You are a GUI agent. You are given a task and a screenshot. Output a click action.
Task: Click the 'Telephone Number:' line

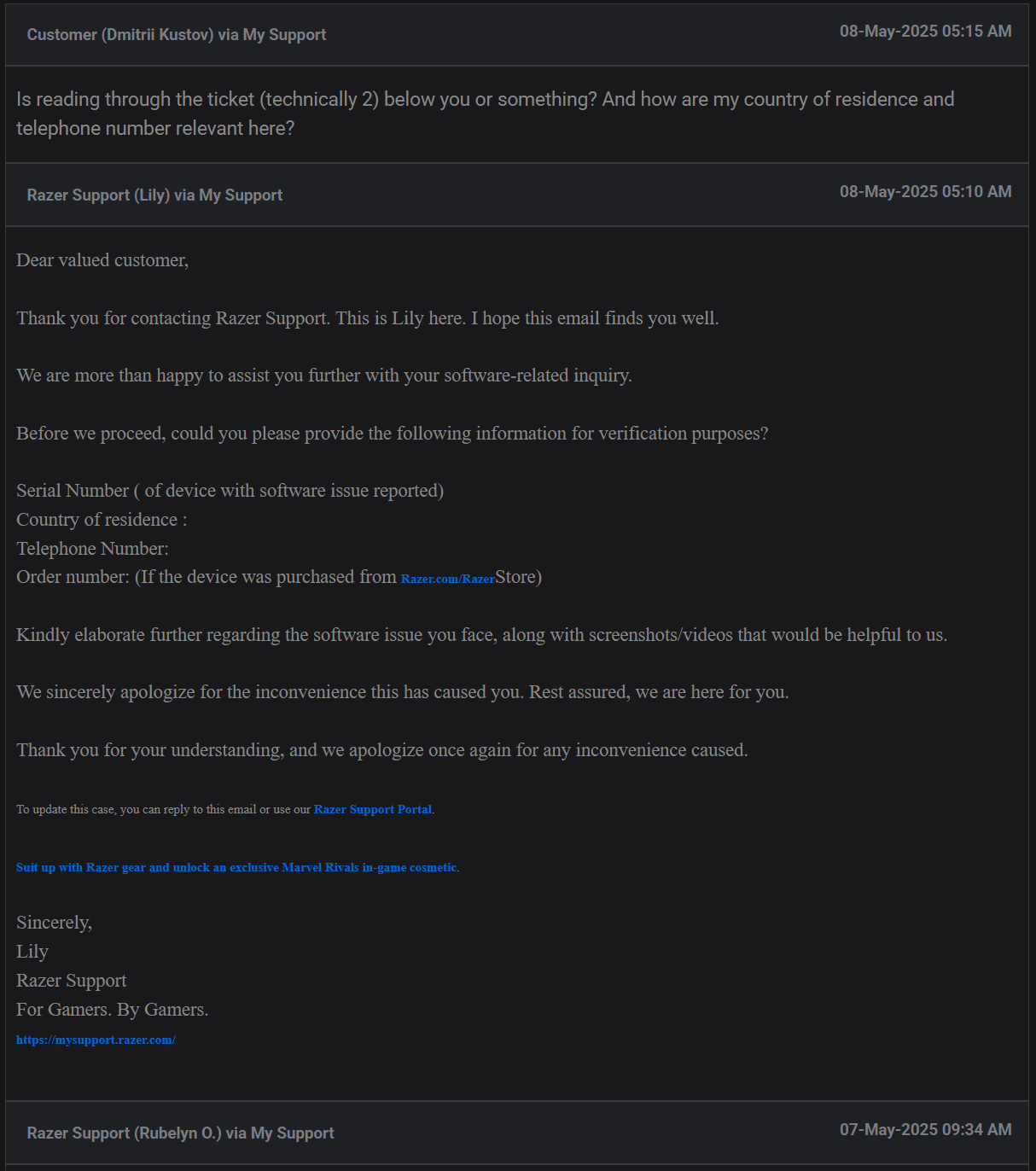coord(92,549)
